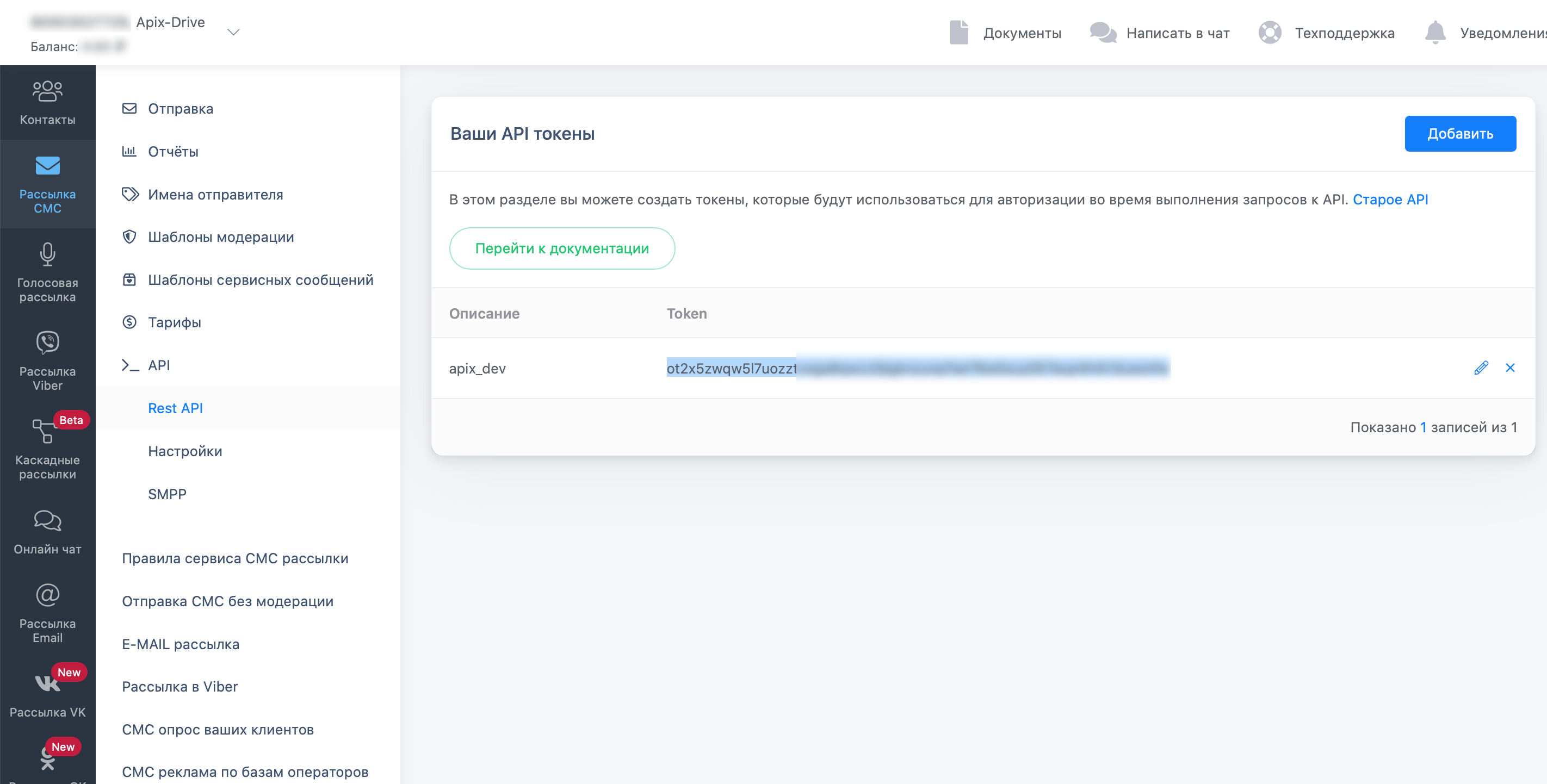Click the Apix-Drive account name
1547x784 pixels.
click(x=171, y=22)
